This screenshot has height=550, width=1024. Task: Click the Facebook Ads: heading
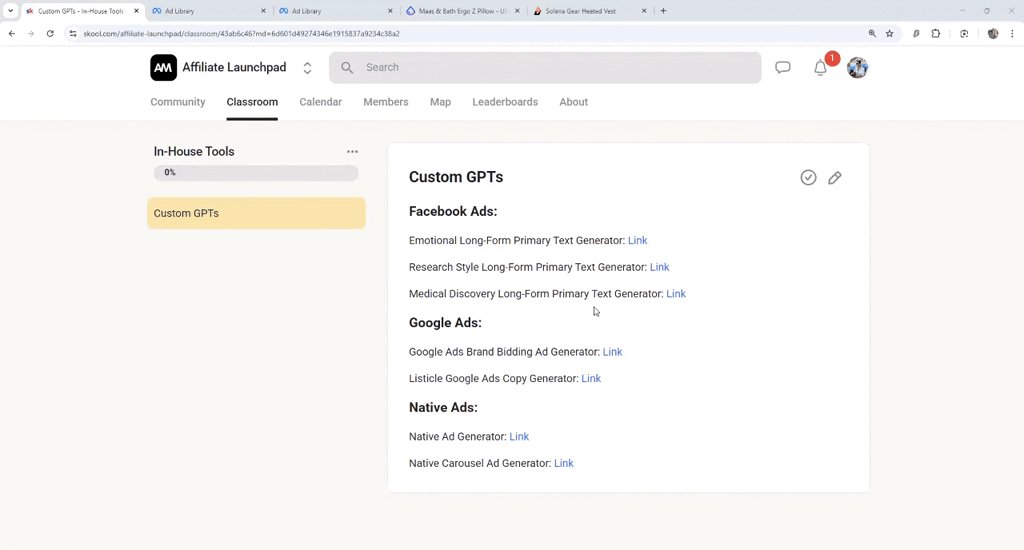453,212
